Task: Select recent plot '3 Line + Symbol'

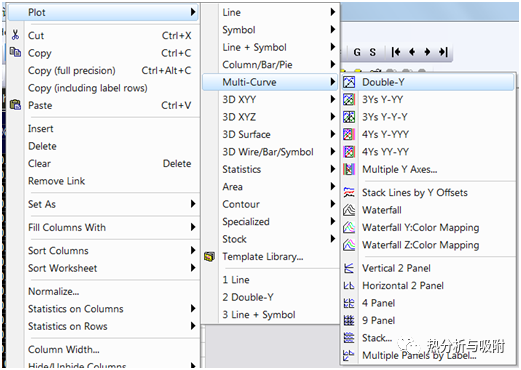Action: click(x=270, y=314)
